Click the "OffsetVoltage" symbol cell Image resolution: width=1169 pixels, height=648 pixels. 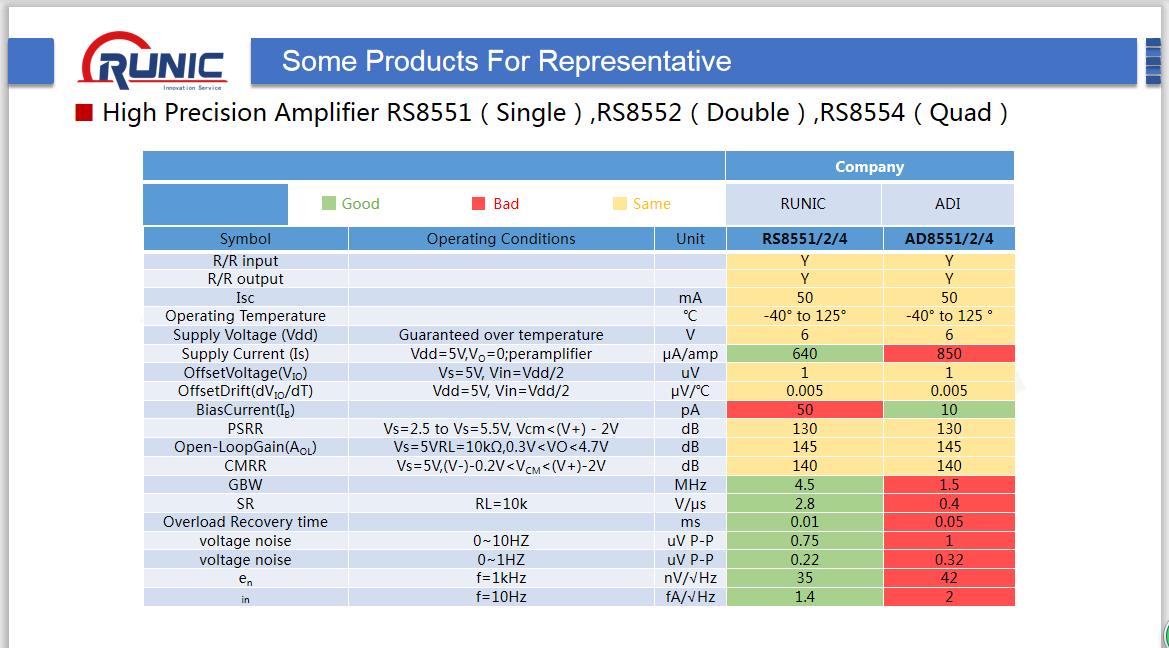[245, 373]
